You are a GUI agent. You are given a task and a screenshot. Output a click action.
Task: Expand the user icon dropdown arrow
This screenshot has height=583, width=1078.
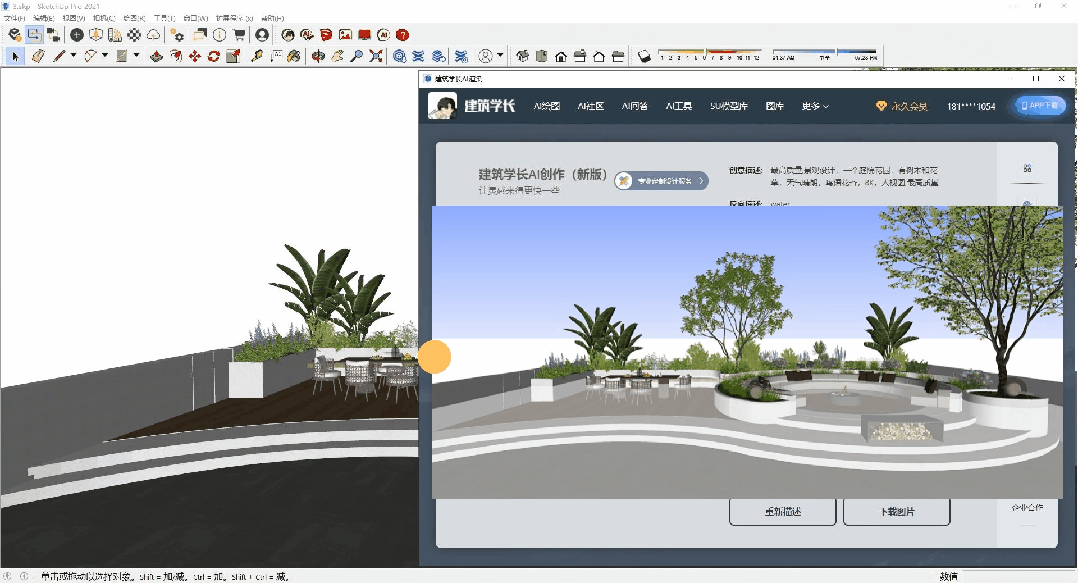500,55
